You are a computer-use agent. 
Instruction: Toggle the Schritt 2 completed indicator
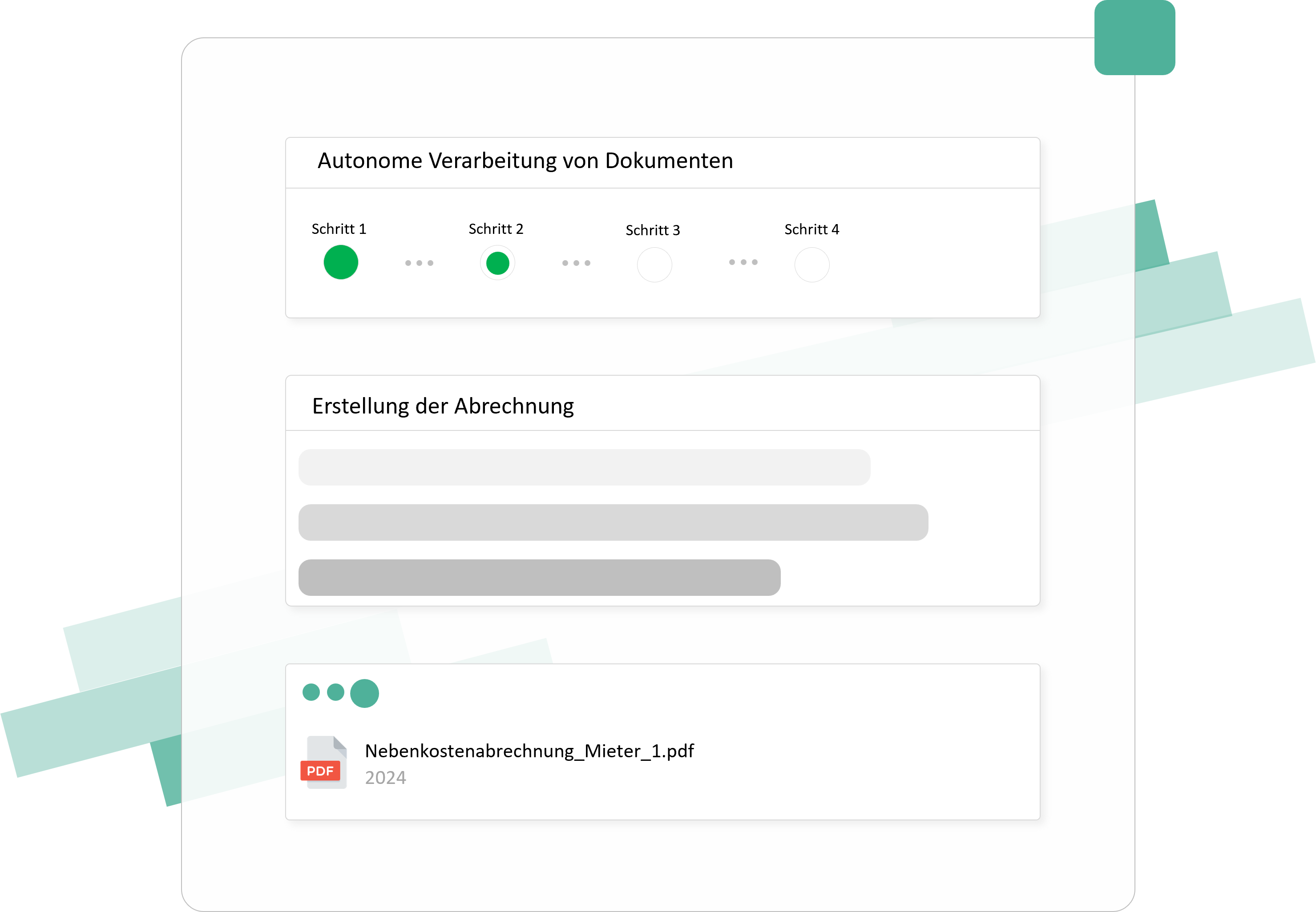point(497,263)
